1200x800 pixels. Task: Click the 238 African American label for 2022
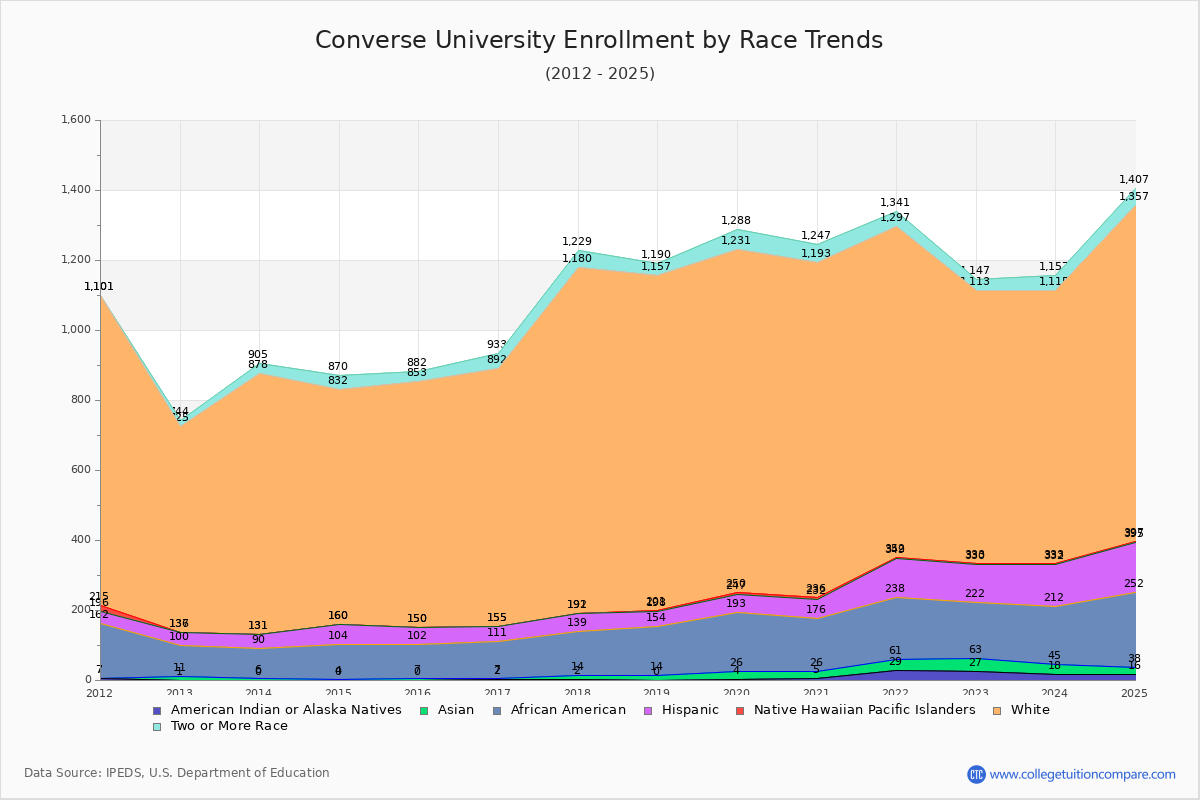pos(895,588)
